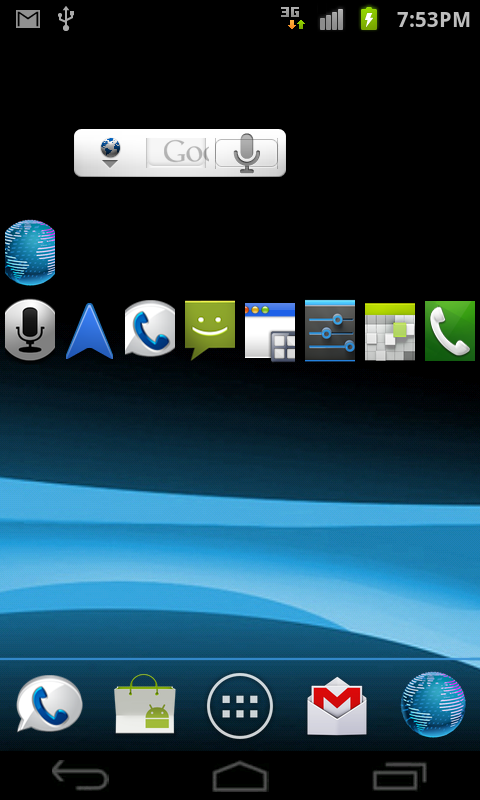The image size is (480, 800).
Task: Tap the signal strength bars icon
Action: coord(331,19)
